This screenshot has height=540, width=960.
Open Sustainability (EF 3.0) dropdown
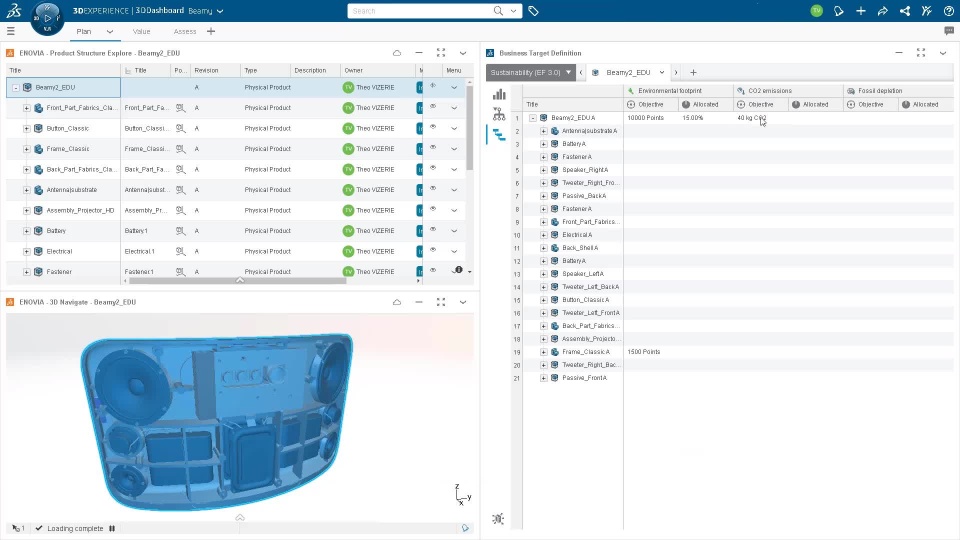point(531,72)
